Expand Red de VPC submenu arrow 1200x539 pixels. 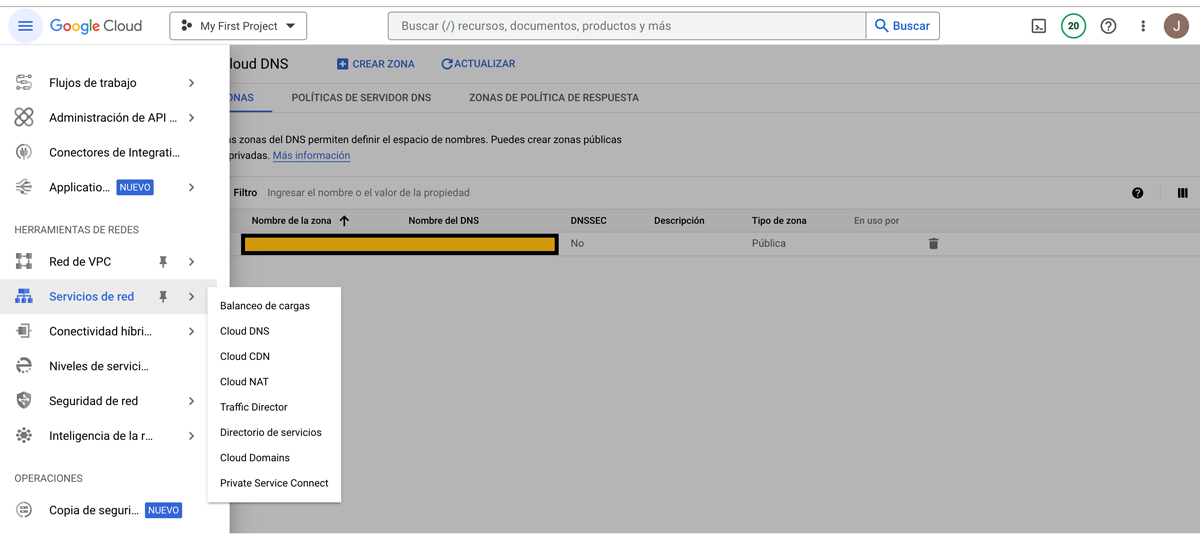191,262
